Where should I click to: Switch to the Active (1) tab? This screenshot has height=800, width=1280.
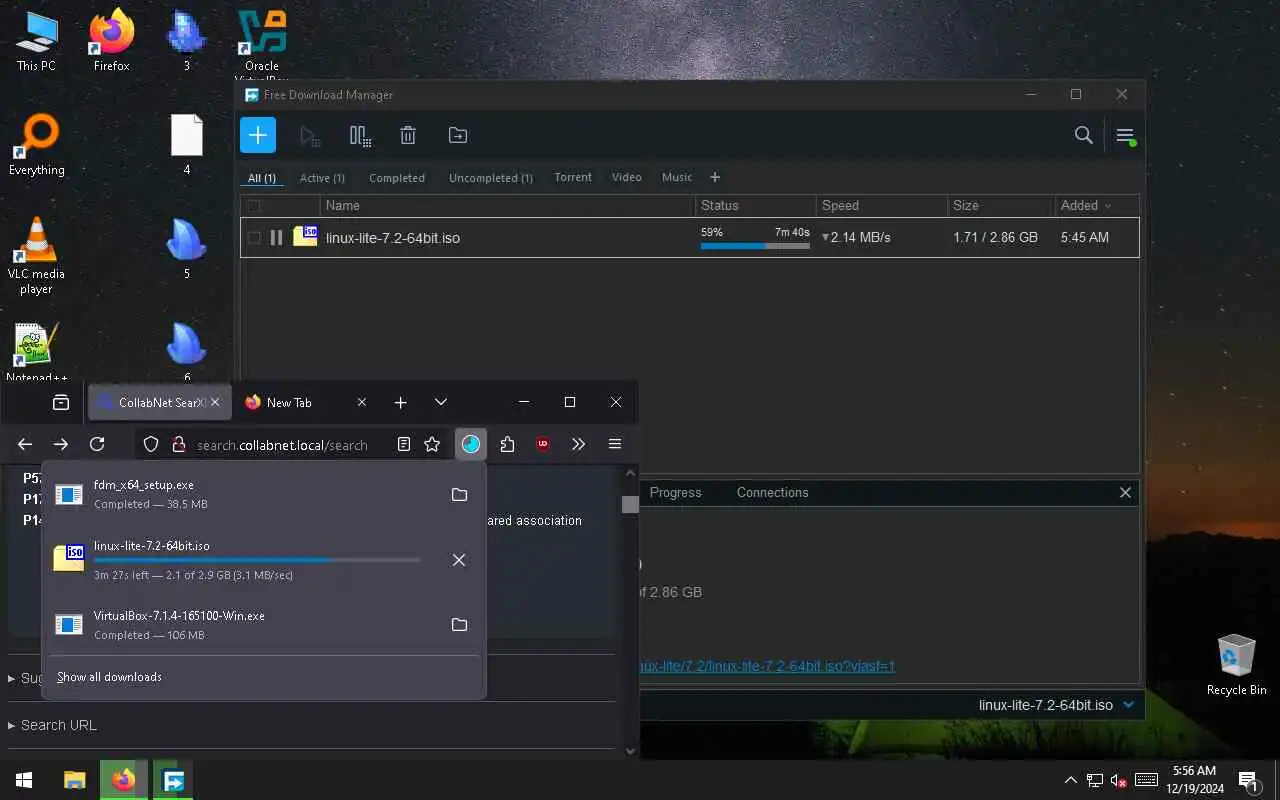coord(322,178)
